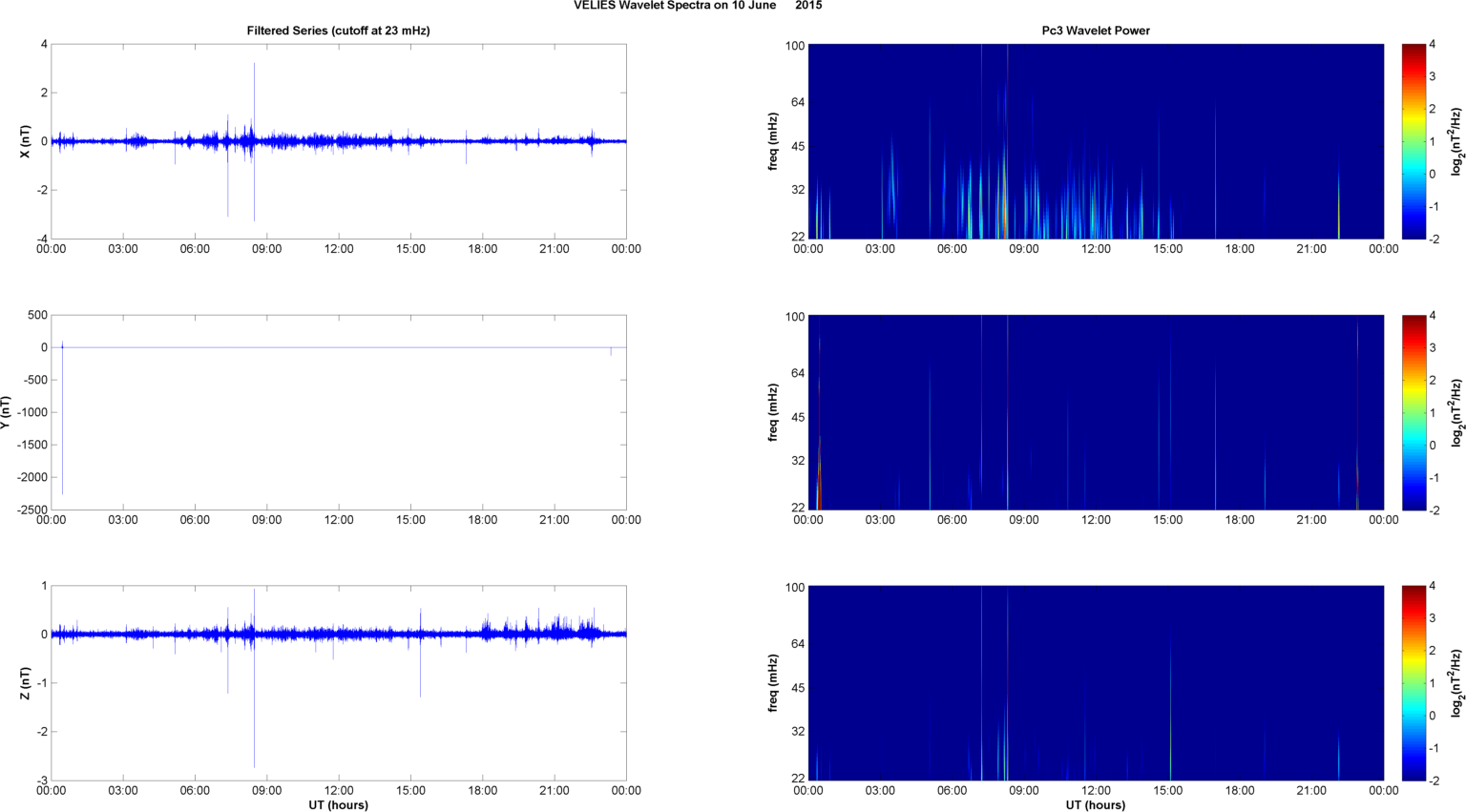Image resolution: width=1466 pixels, height=812 pixels.
Task: Click the log2(nT²/Hz) label beside the bottom colorbar
Action: pyautogui.click(x=1457, y=683)
